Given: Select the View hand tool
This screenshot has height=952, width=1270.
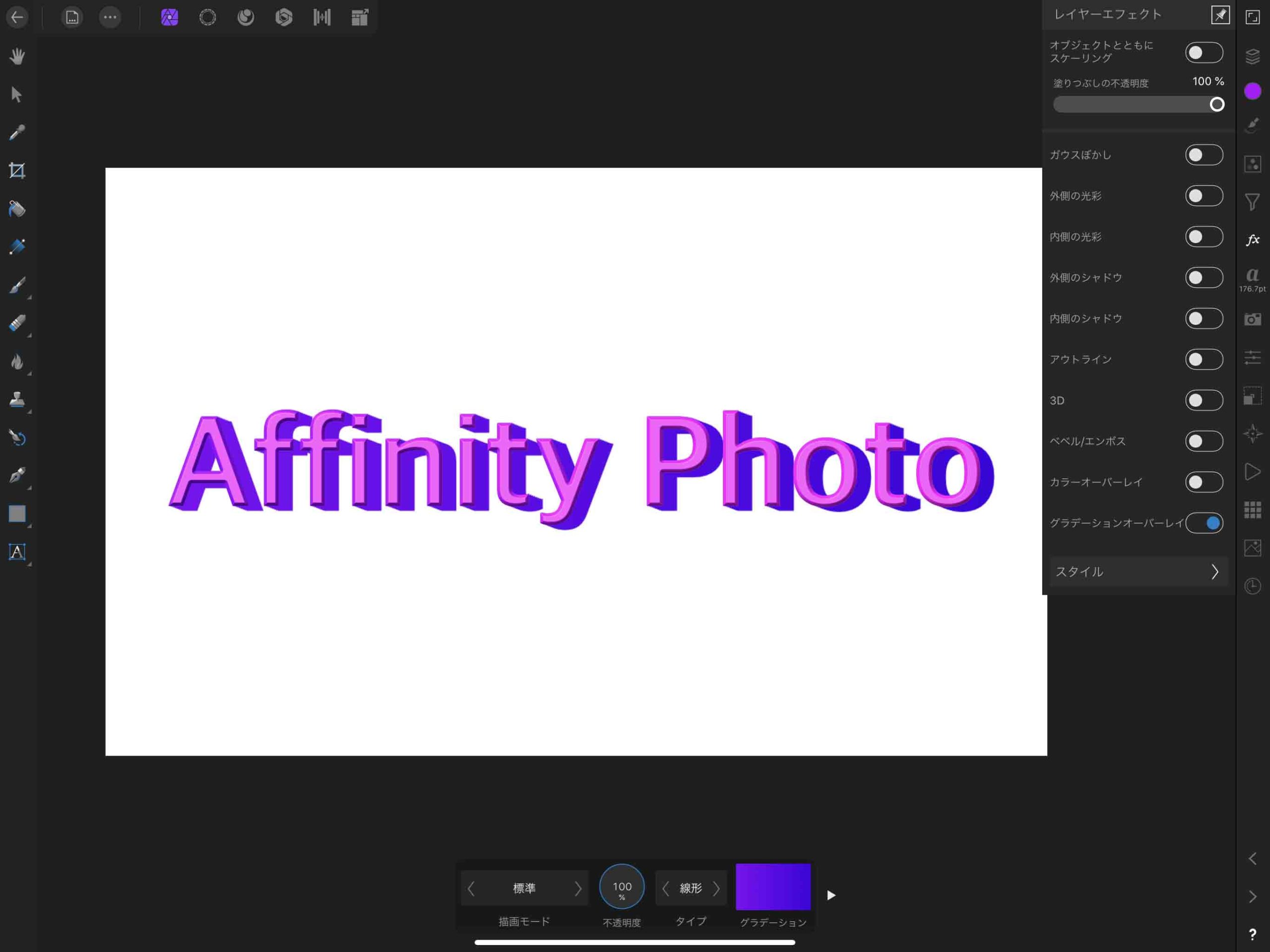Looking at the screenshot, I should tap(17, 56).
